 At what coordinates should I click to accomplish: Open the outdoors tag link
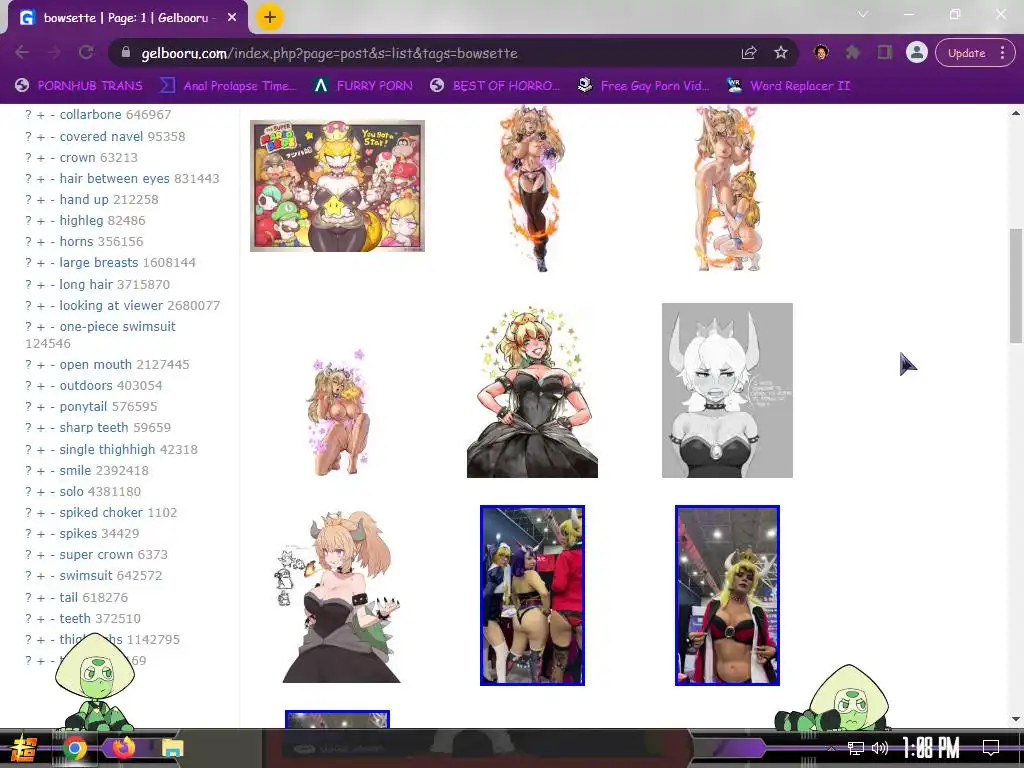86,385
